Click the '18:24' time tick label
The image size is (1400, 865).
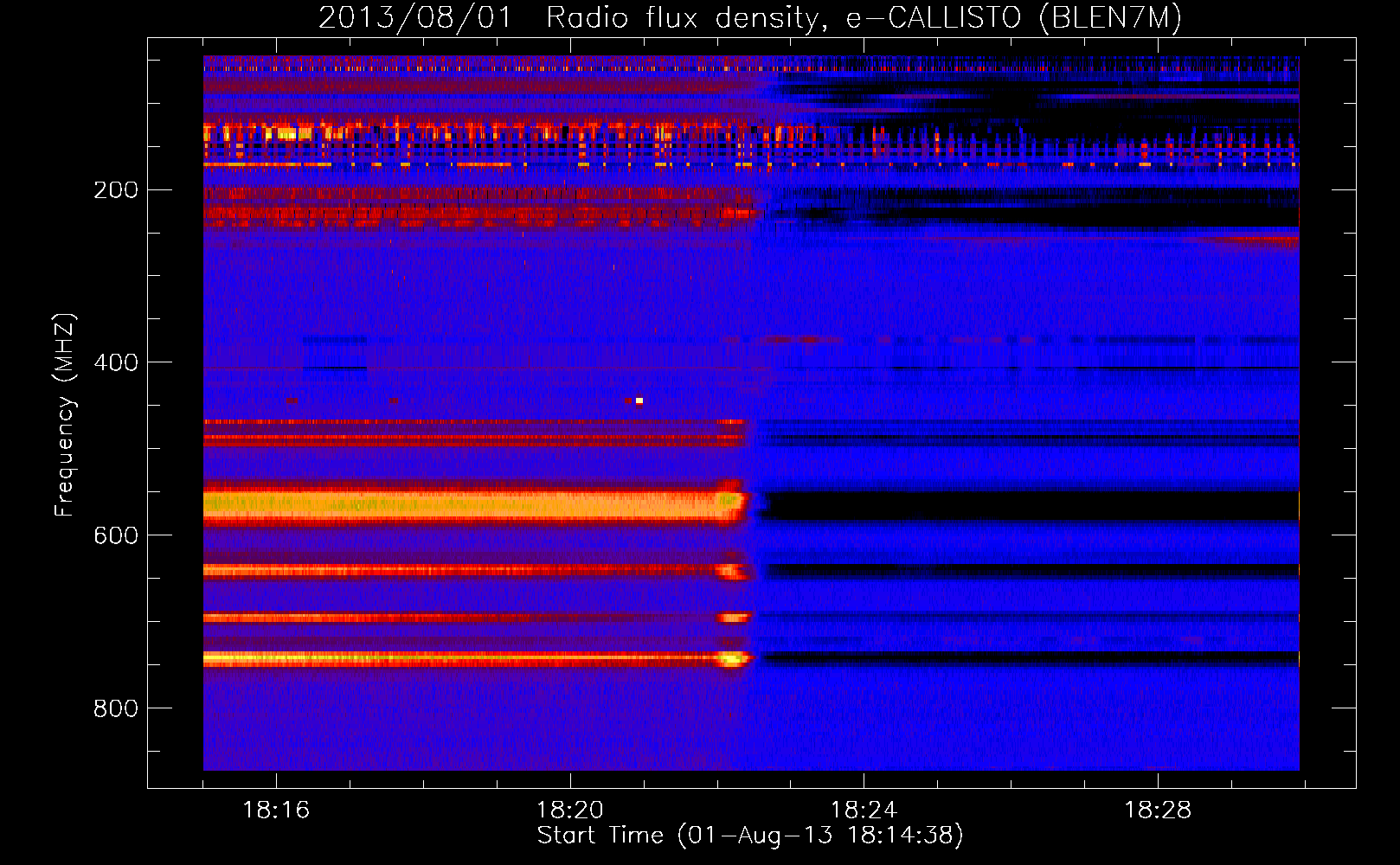864,810
